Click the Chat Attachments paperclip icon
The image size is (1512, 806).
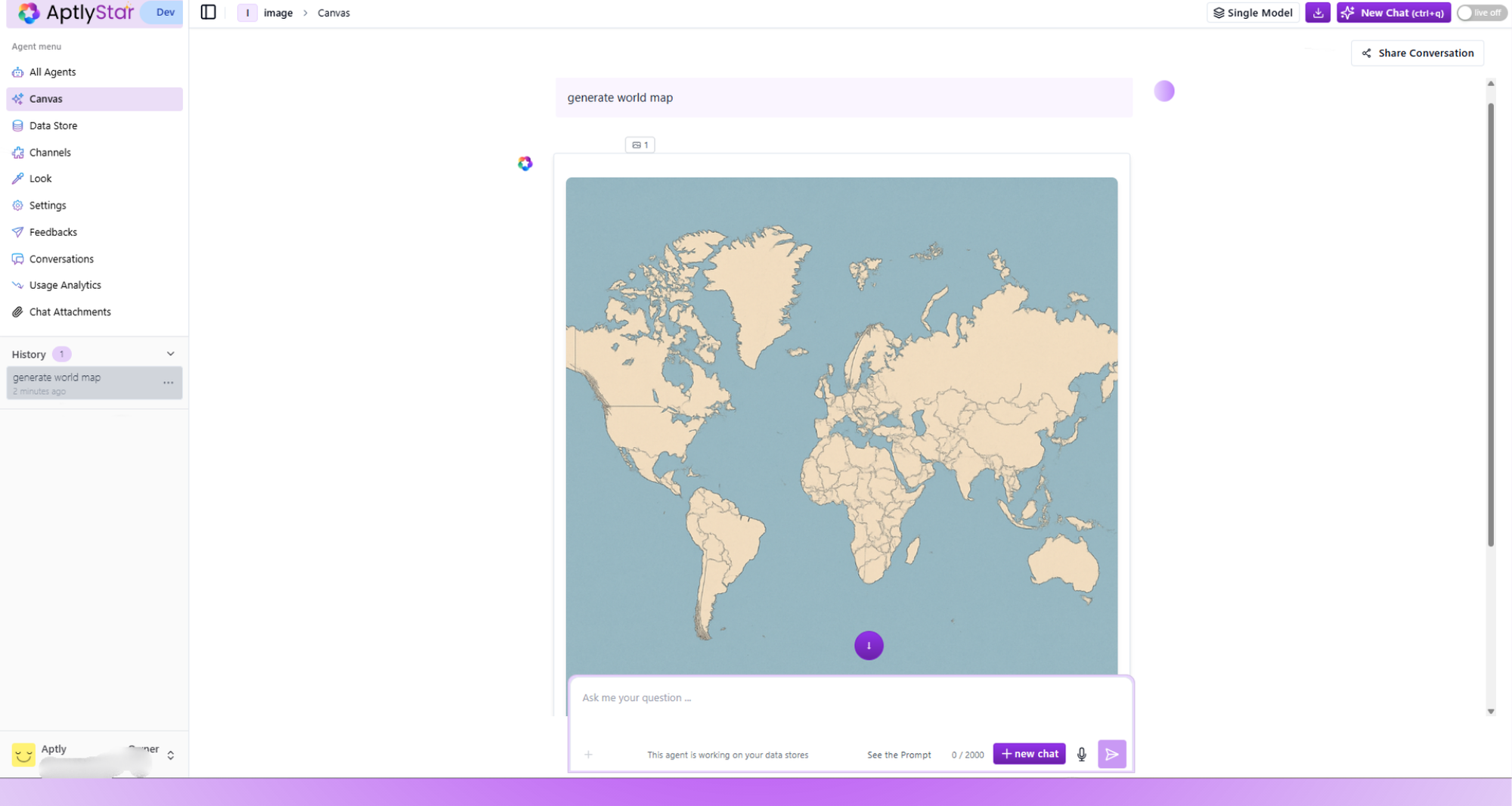point(17,312)
